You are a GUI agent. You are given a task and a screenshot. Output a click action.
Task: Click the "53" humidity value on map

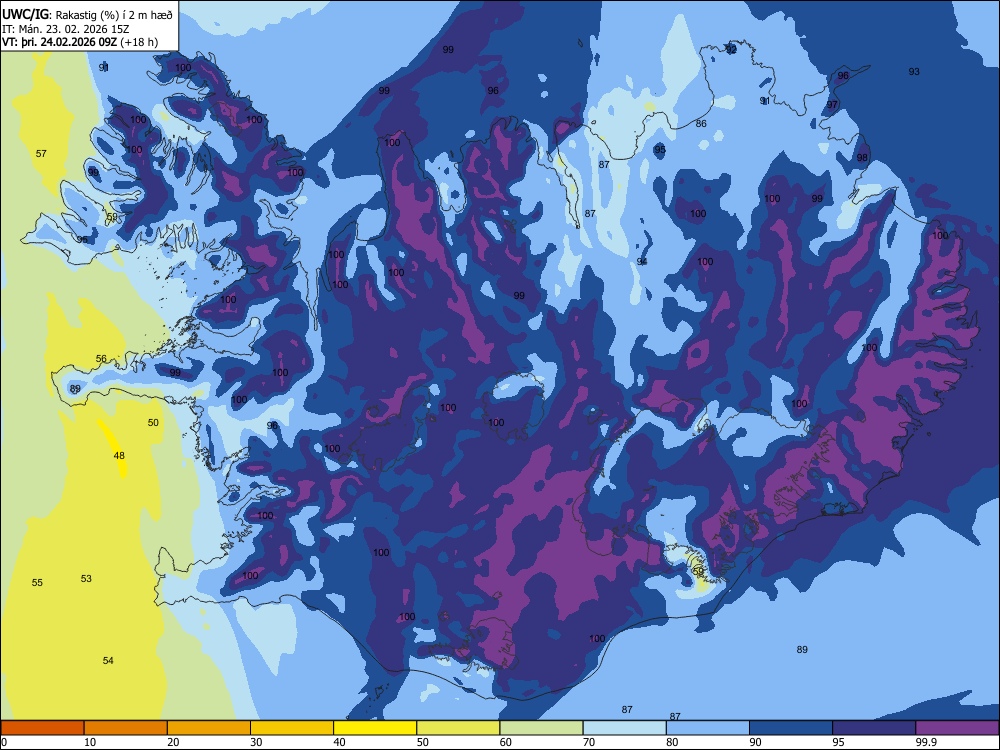[86, 578]
